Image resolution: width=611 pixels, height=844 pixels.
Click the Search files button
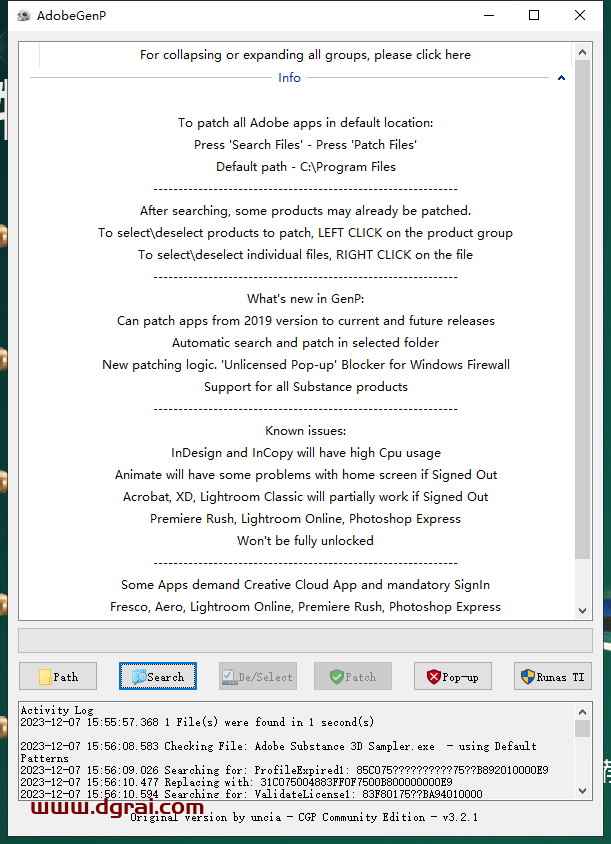click(158, 676)
